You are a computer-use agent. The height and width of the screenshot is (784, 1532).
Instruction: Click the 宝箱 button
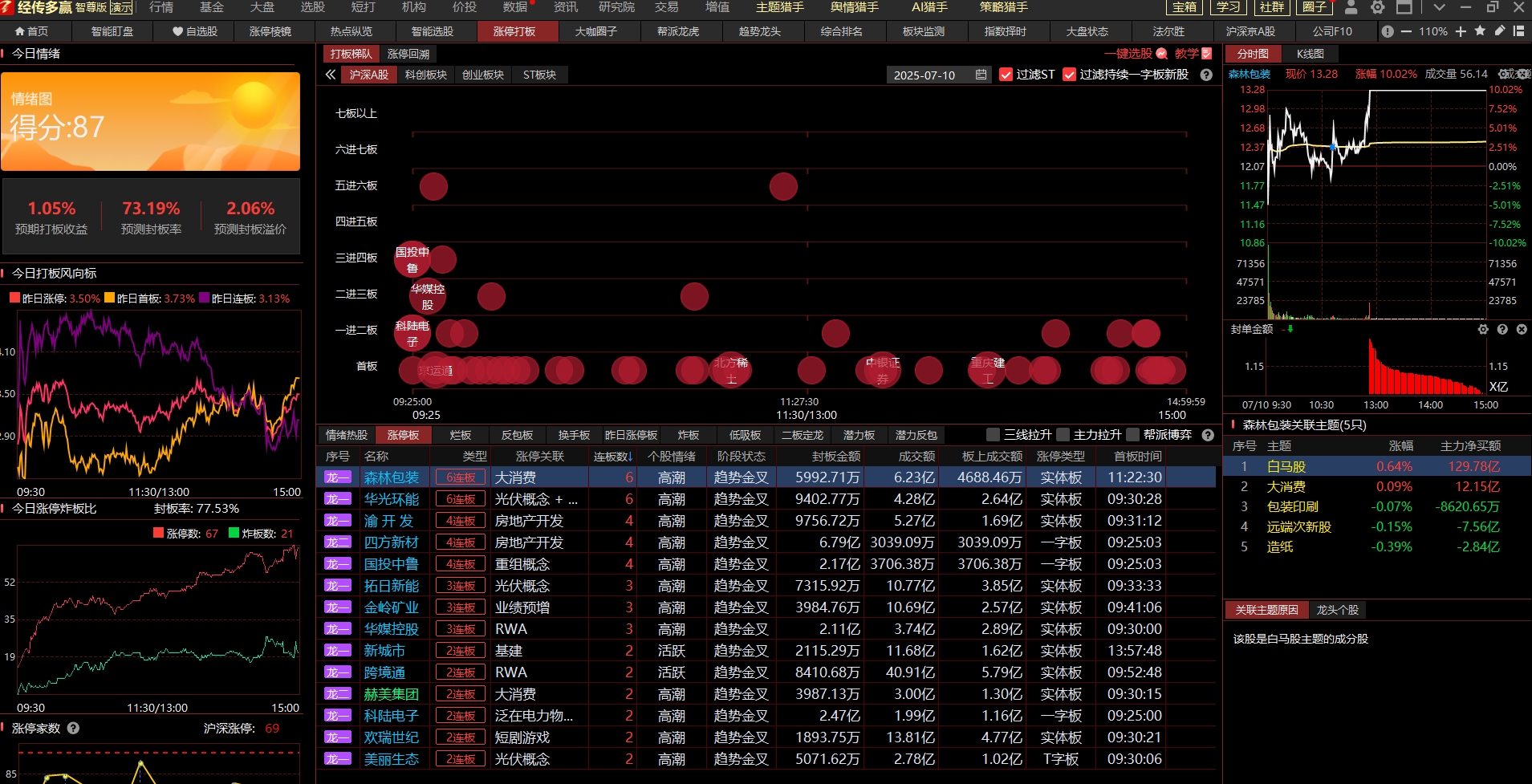pos(1185,7)
